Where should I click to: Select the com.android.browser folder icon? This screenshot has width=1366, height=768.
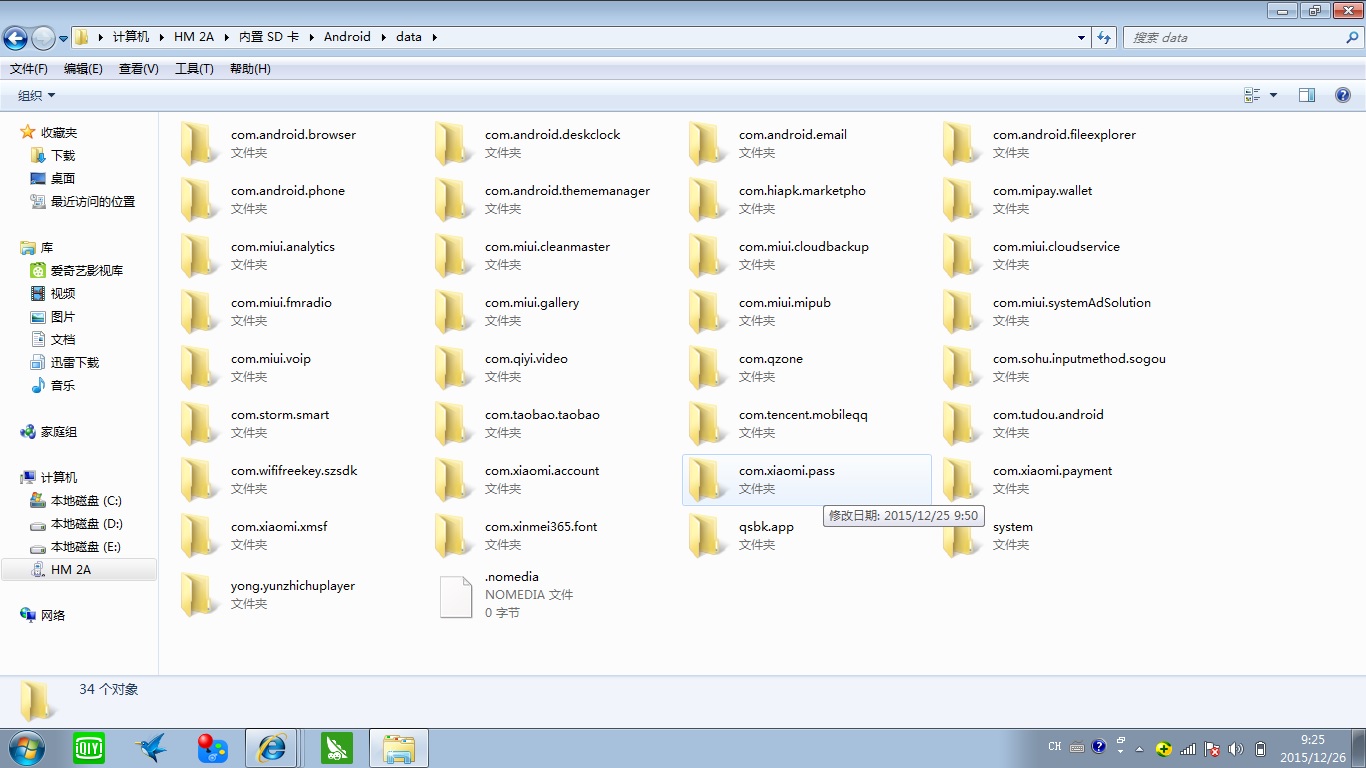click(200, 143)
